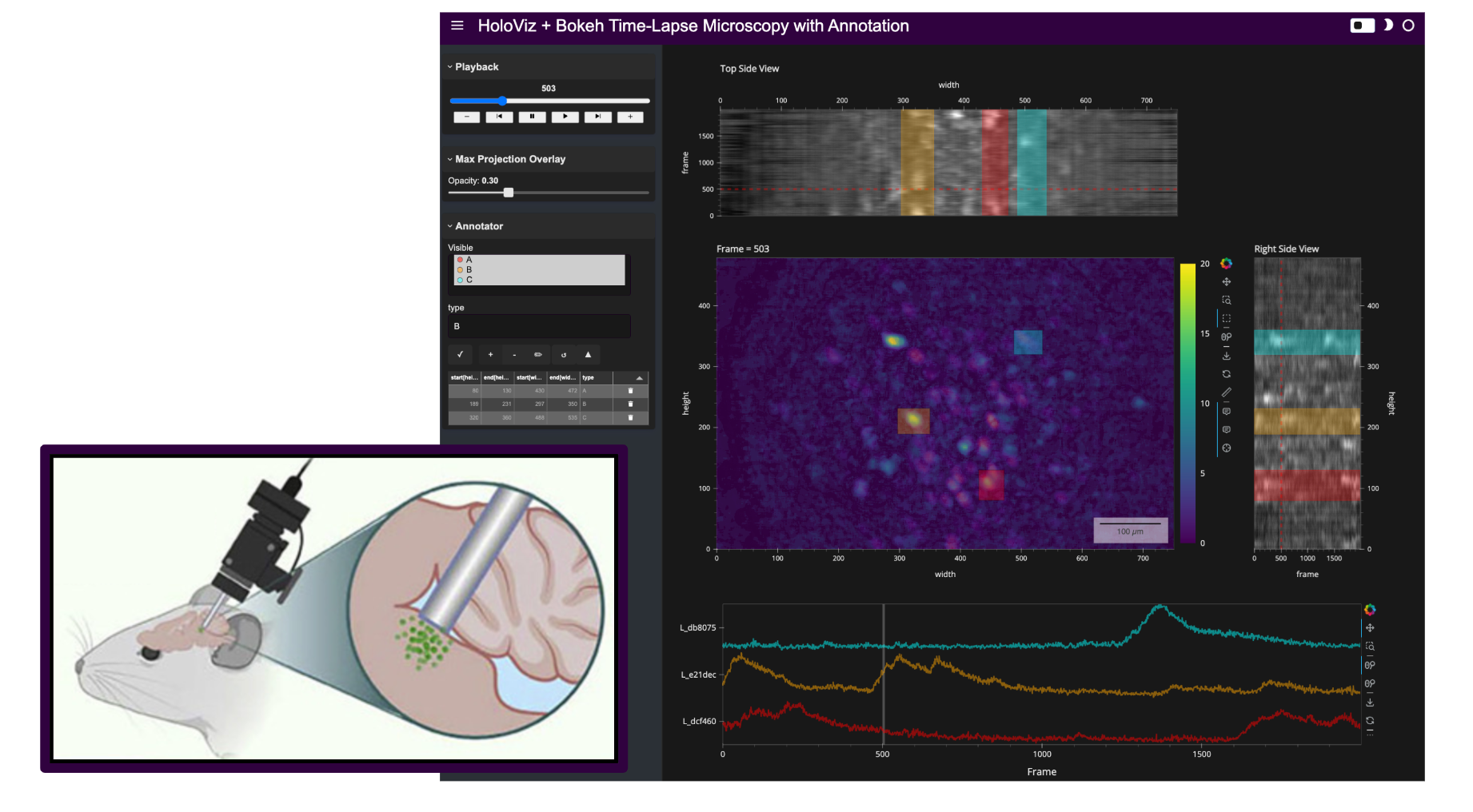Delete annotation row of type B
The height and width of the screenshot is (812, 1473).
point(630,404)
